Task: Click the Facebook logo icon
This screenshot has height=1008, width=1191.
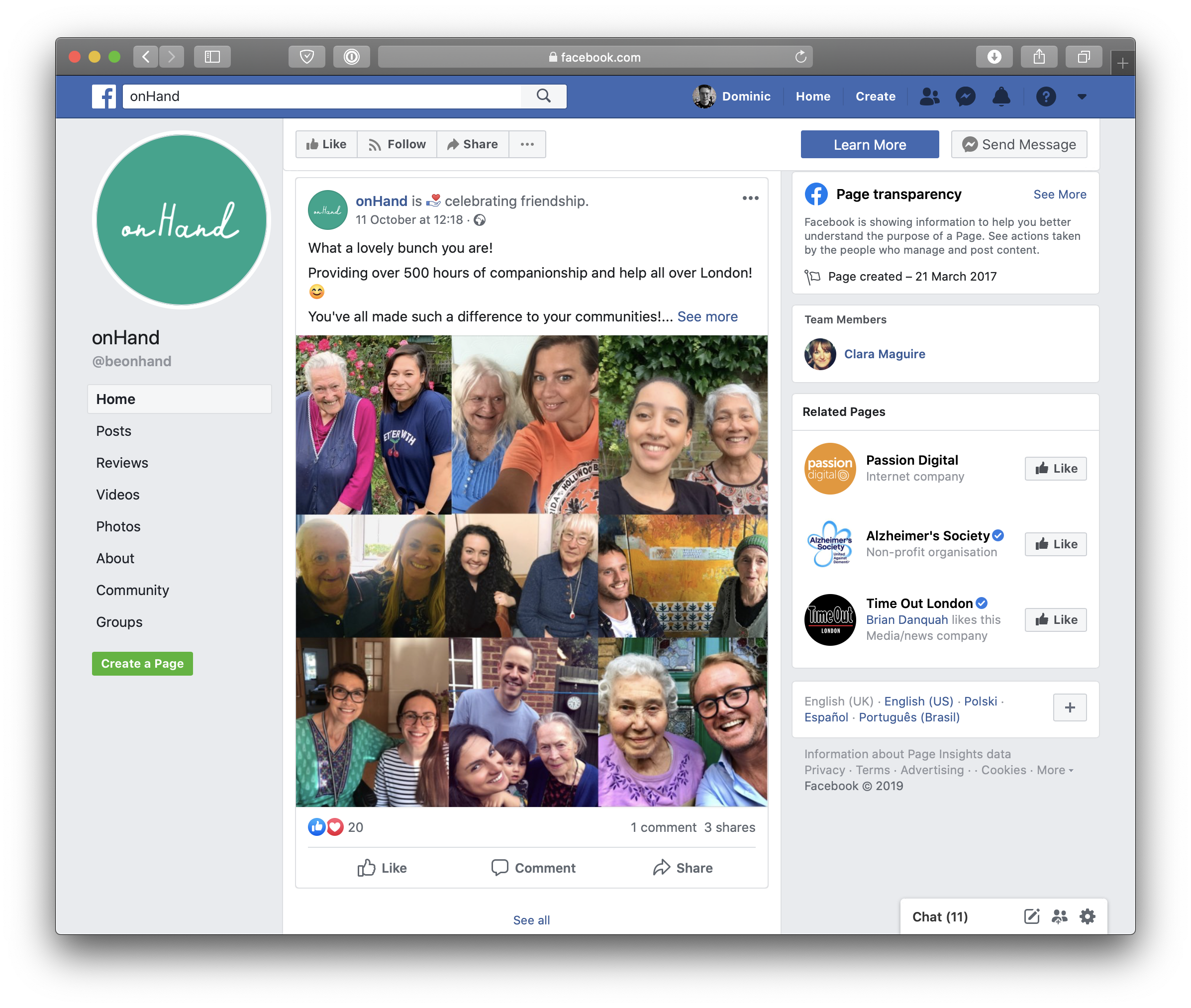Action: point(104,97)
